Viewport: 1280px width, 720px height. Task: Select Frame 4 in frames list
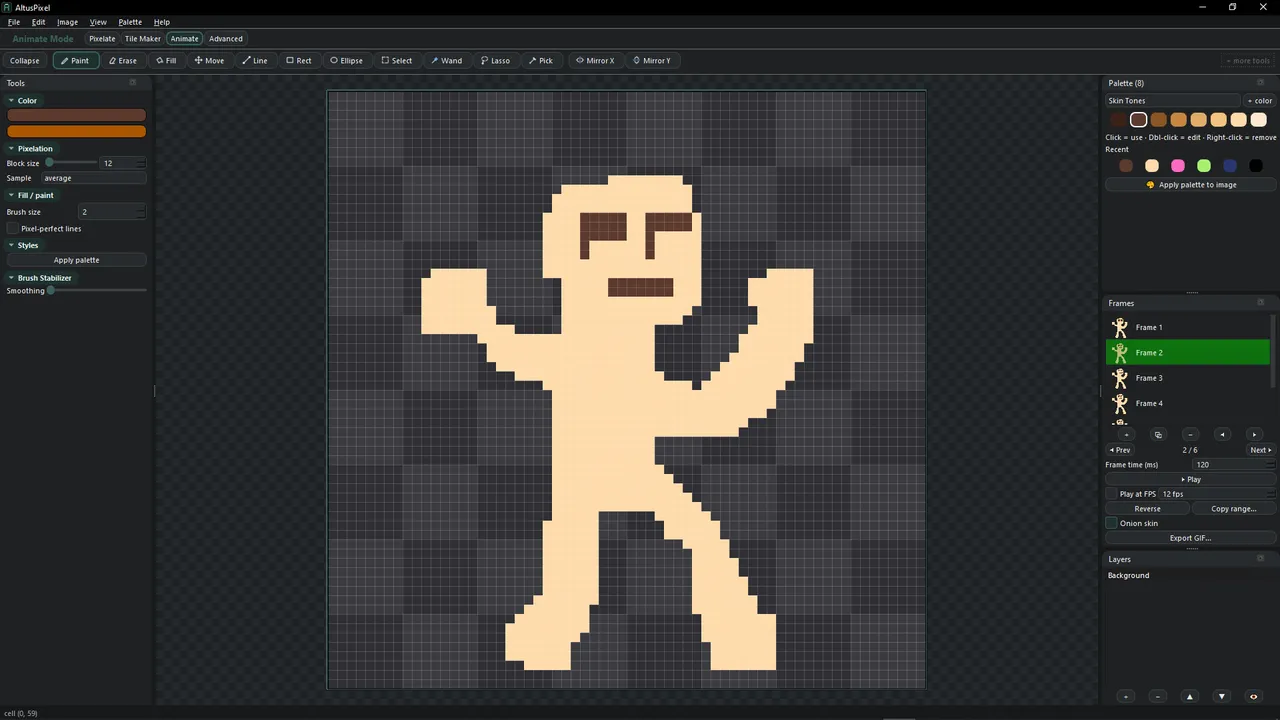[x=1188, y=403]
